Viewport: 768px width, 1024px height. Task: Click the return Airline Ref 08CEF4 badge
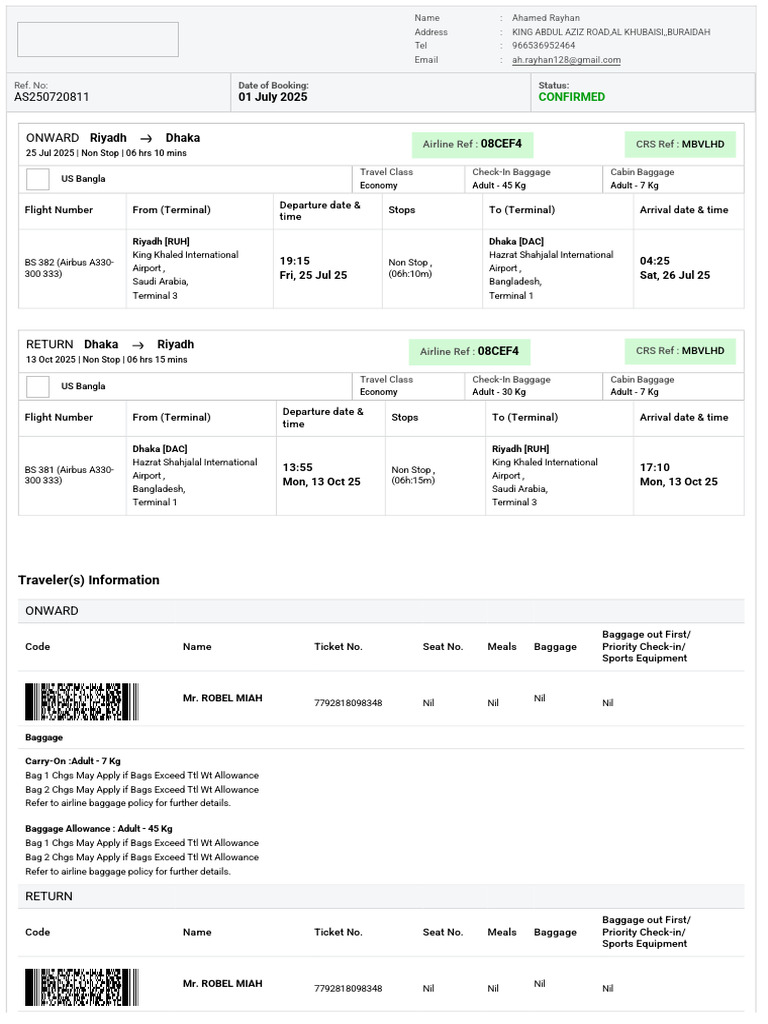coord(469,351)
